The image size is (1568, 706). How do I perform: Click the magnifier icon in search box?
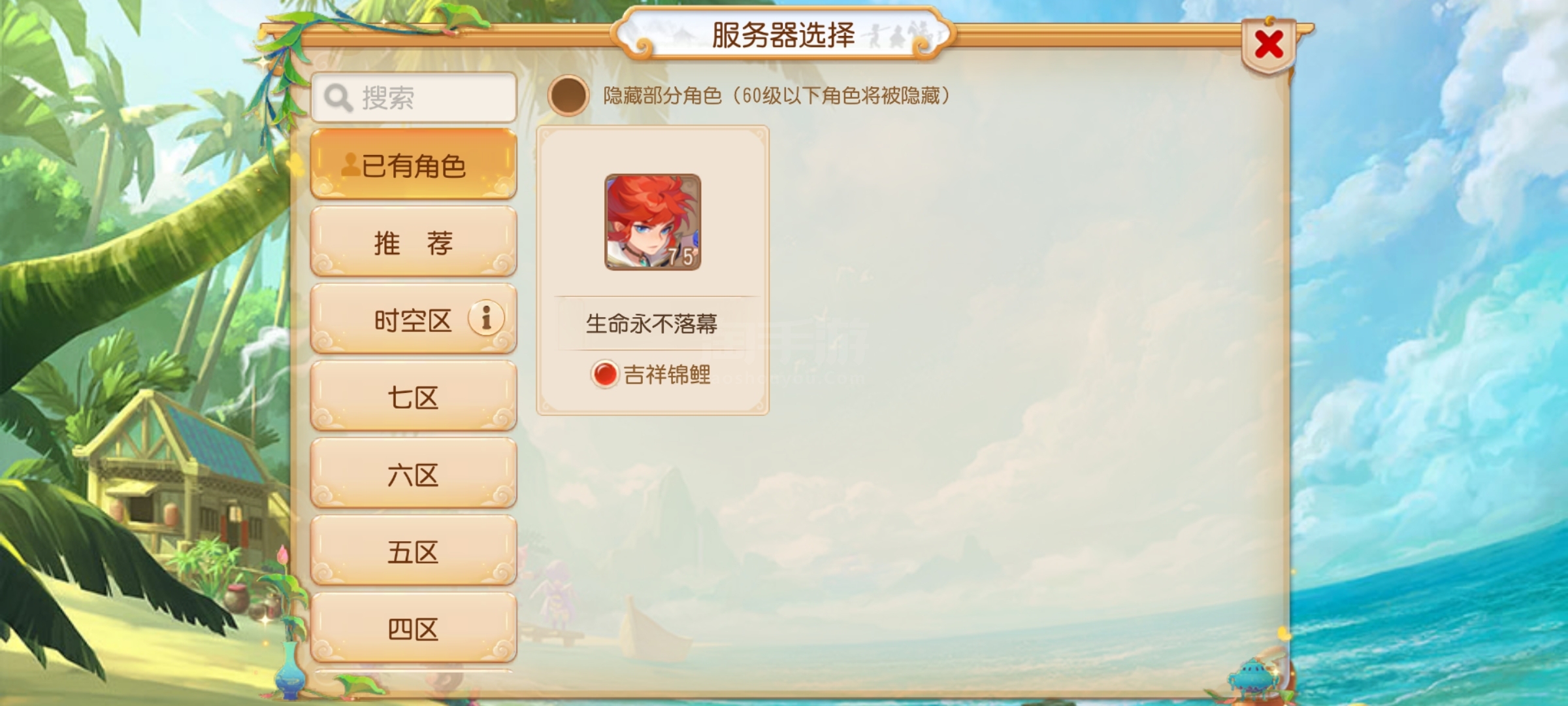point(338,98)
